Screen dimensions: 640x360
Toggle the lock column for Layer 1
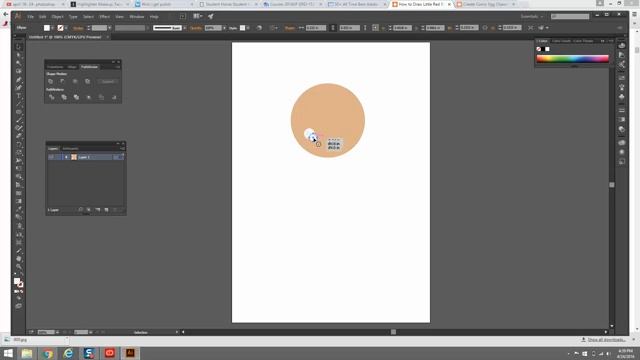click(x=58, y=157)
